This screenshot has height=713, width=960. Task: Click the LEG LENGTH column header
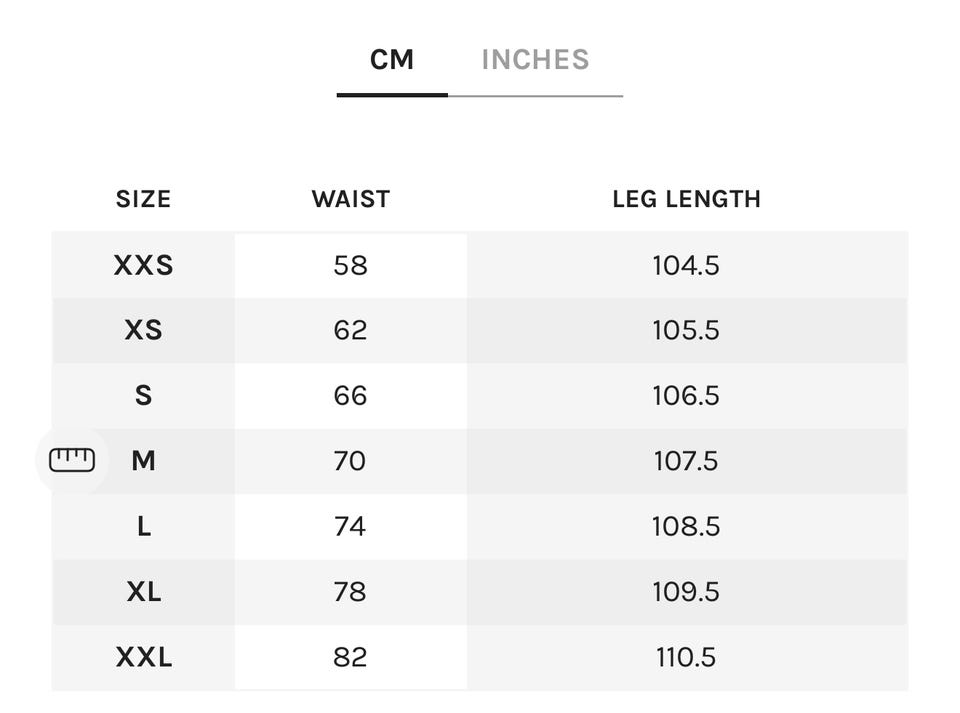(x=686, y=199)
